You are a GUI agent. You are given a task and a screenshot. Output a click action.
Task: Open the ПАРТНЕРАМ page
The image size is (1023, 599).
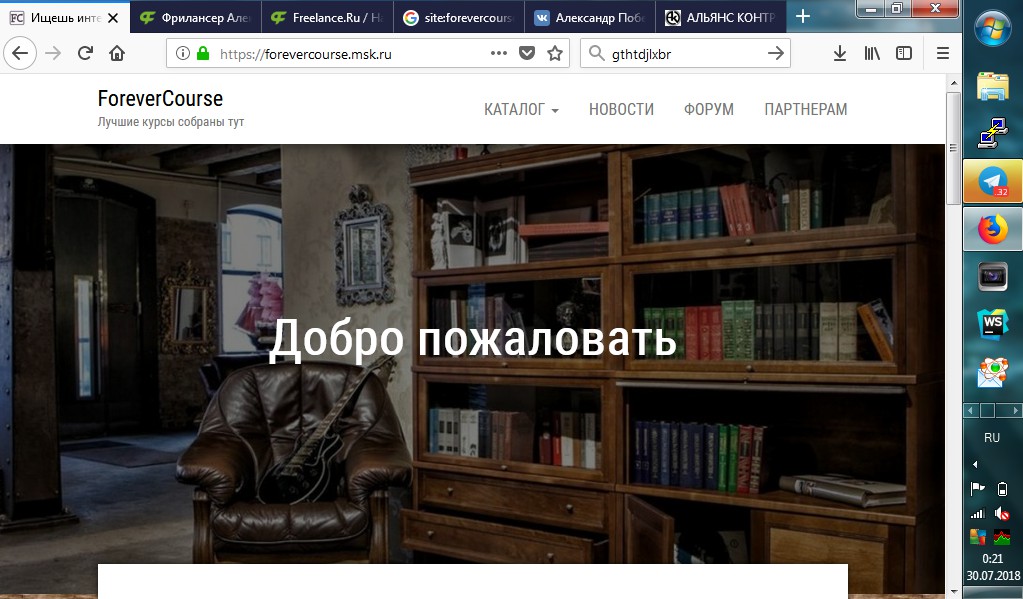tap(806, 109)
